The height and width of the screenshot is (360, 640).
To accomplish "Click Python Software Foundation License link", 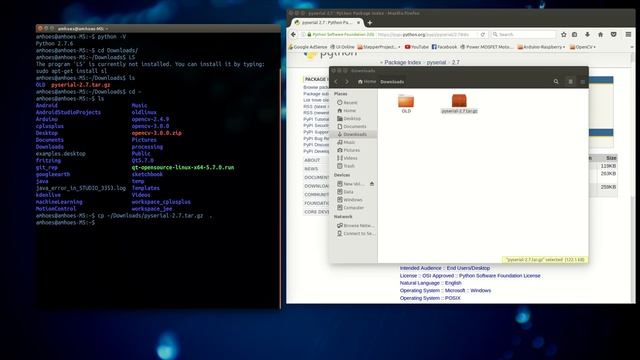I will click(500, 276).
